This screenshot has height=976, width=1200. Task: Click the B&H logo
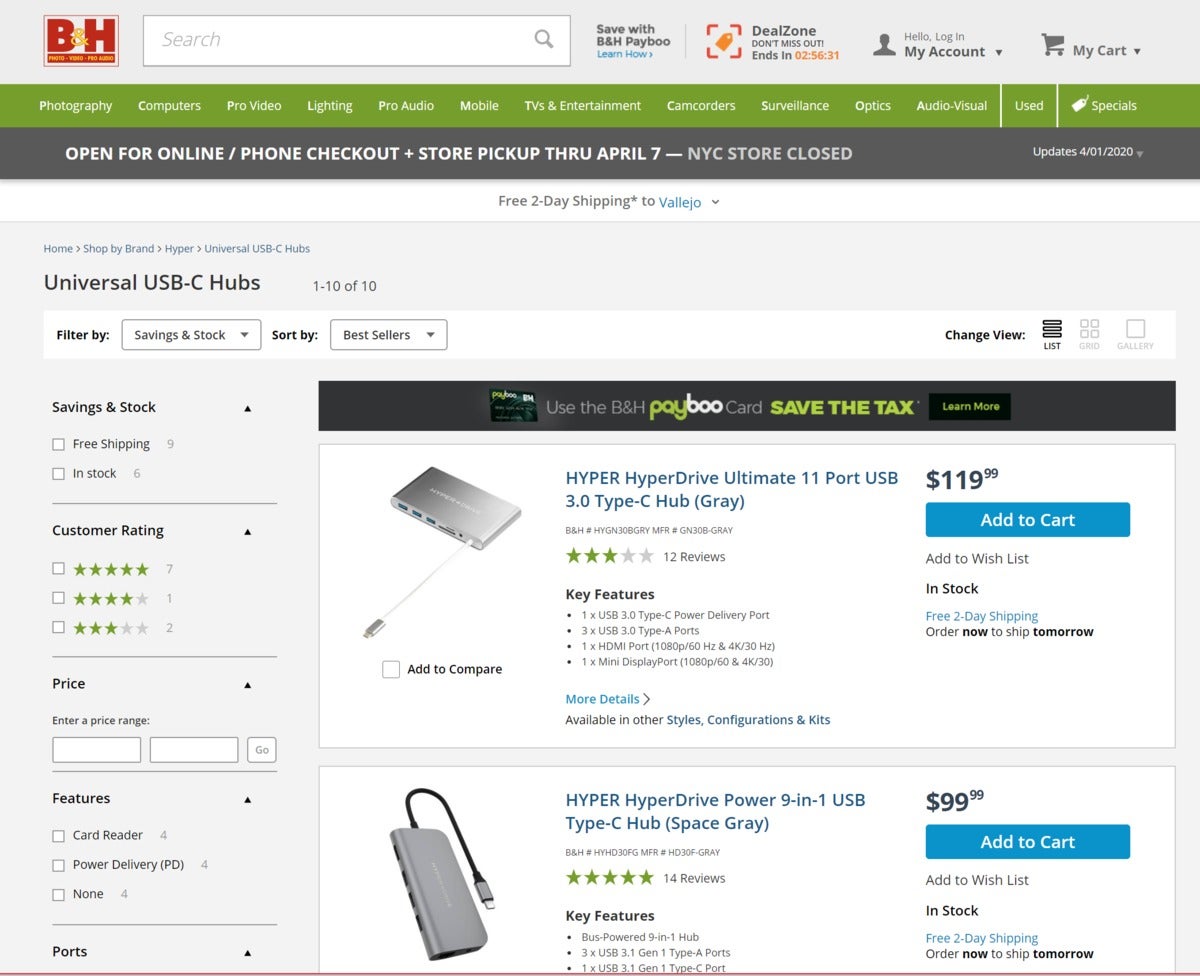click(81, 41)
